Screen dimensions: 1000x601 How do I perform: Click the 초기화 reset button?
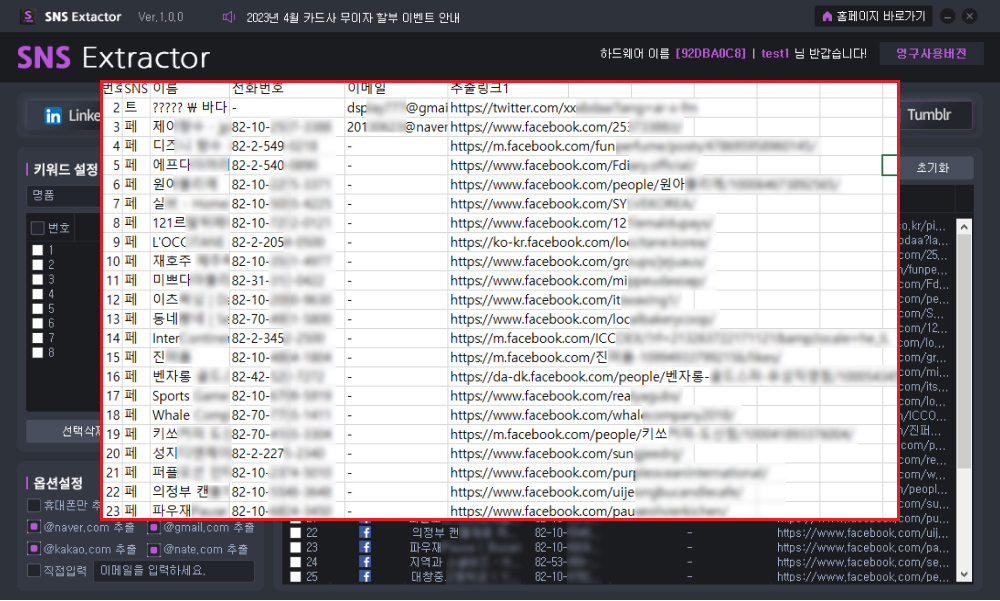pos(935,168)
